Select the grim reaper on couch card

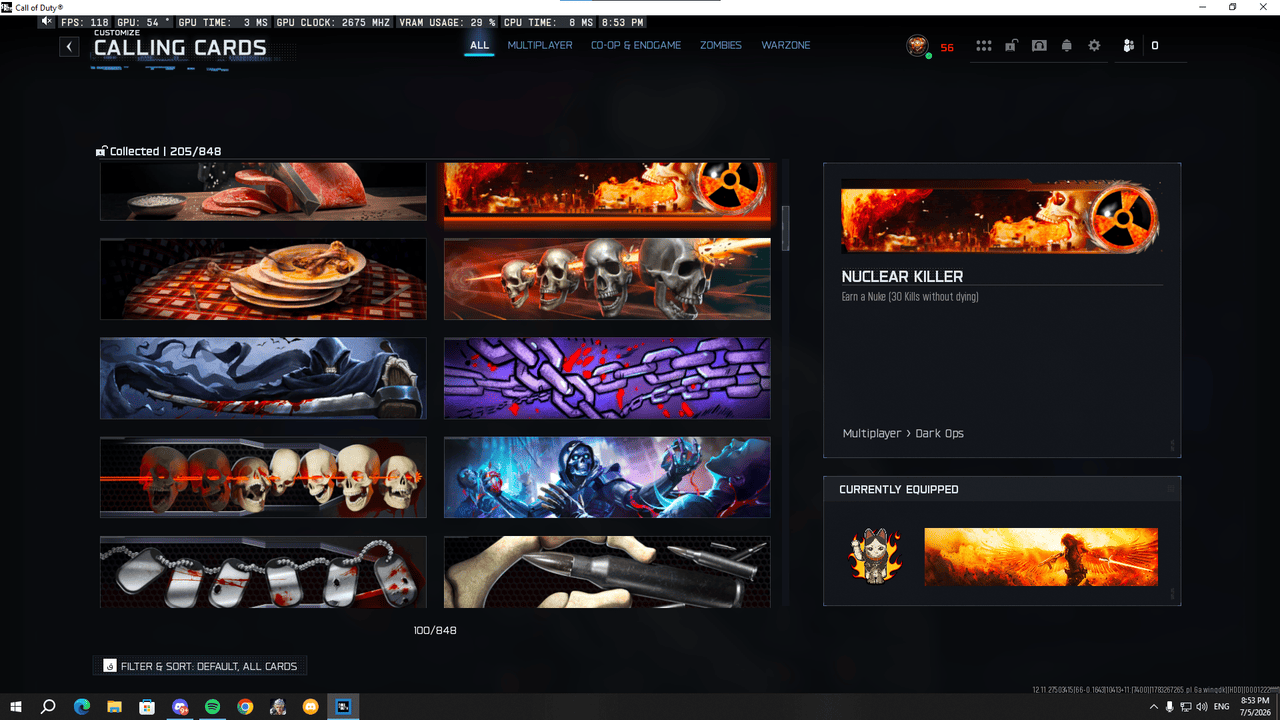(263, 378)
